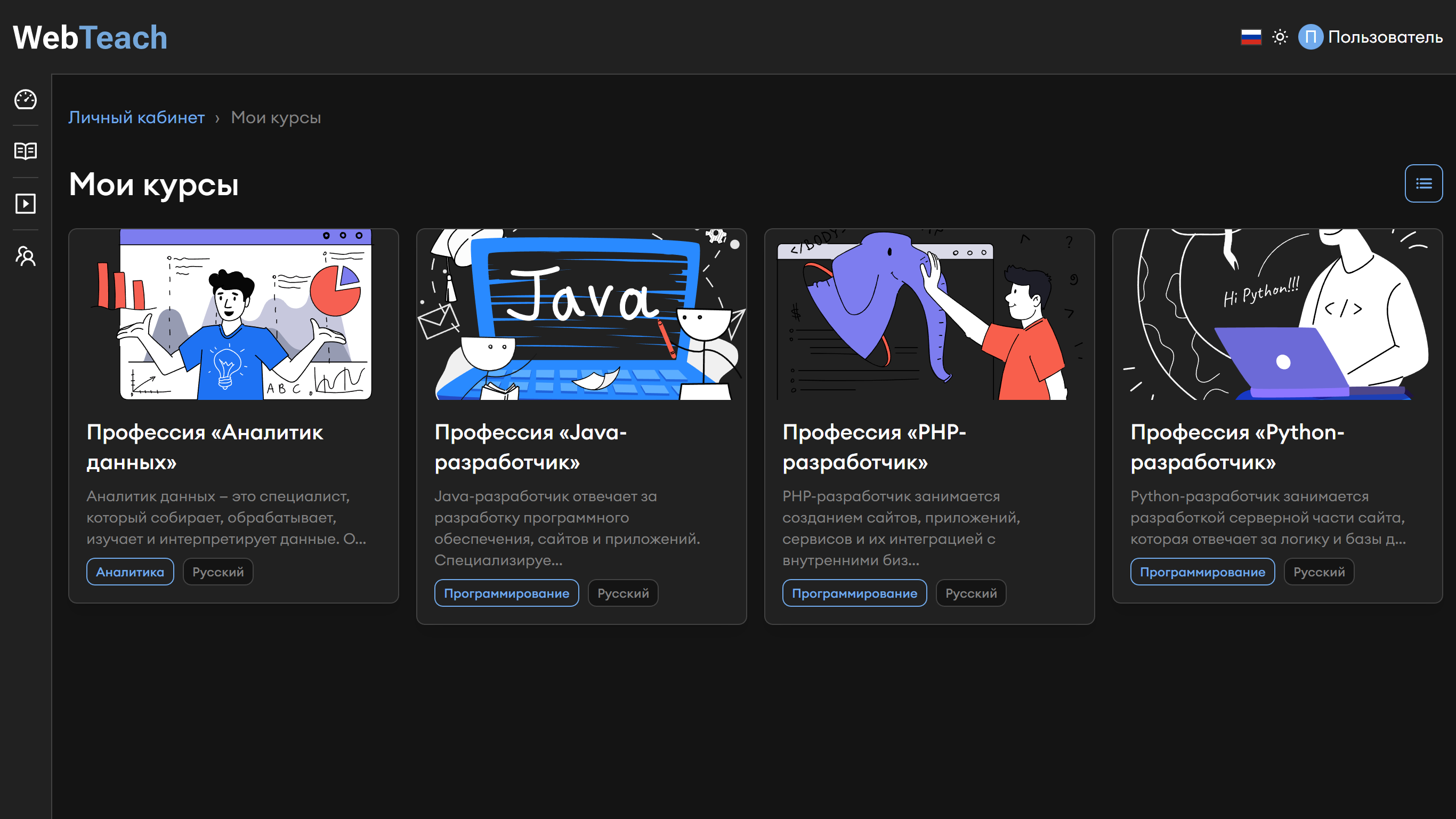Click Русский tag on the PHP card

point(970,593)
